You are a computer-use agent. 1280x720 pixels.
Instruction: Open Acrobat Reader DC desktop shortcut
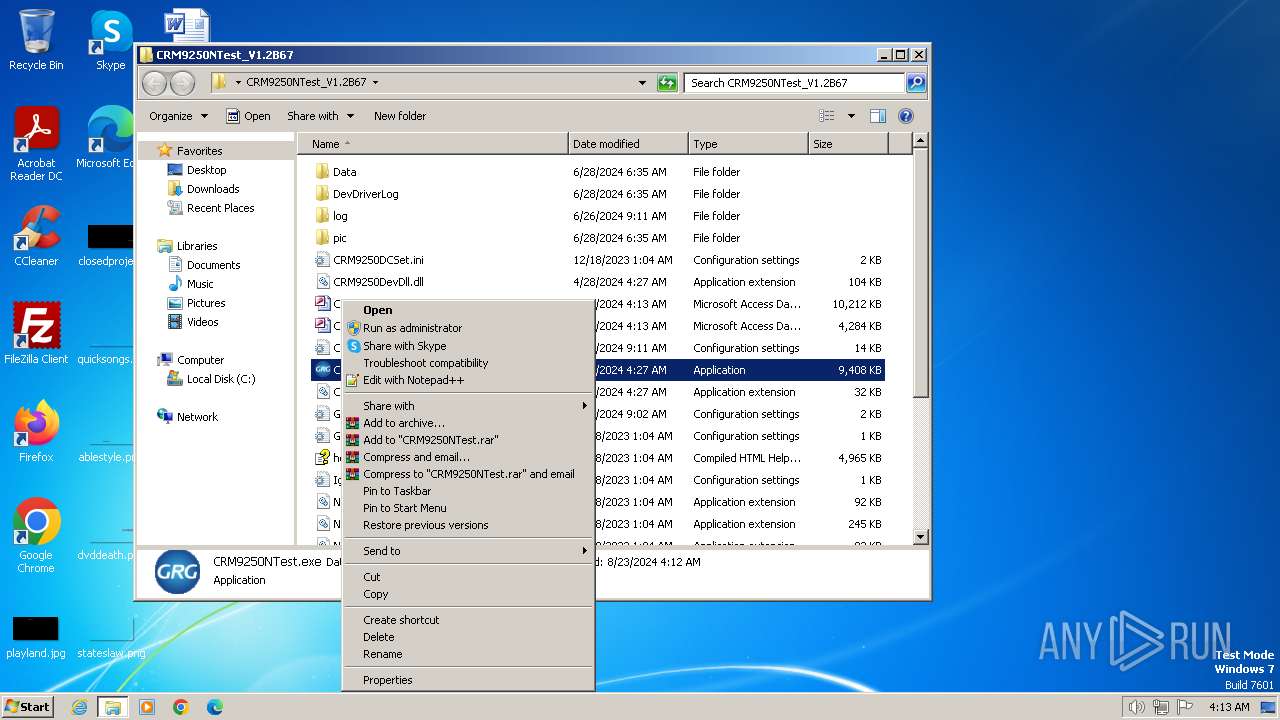point(36,144)
